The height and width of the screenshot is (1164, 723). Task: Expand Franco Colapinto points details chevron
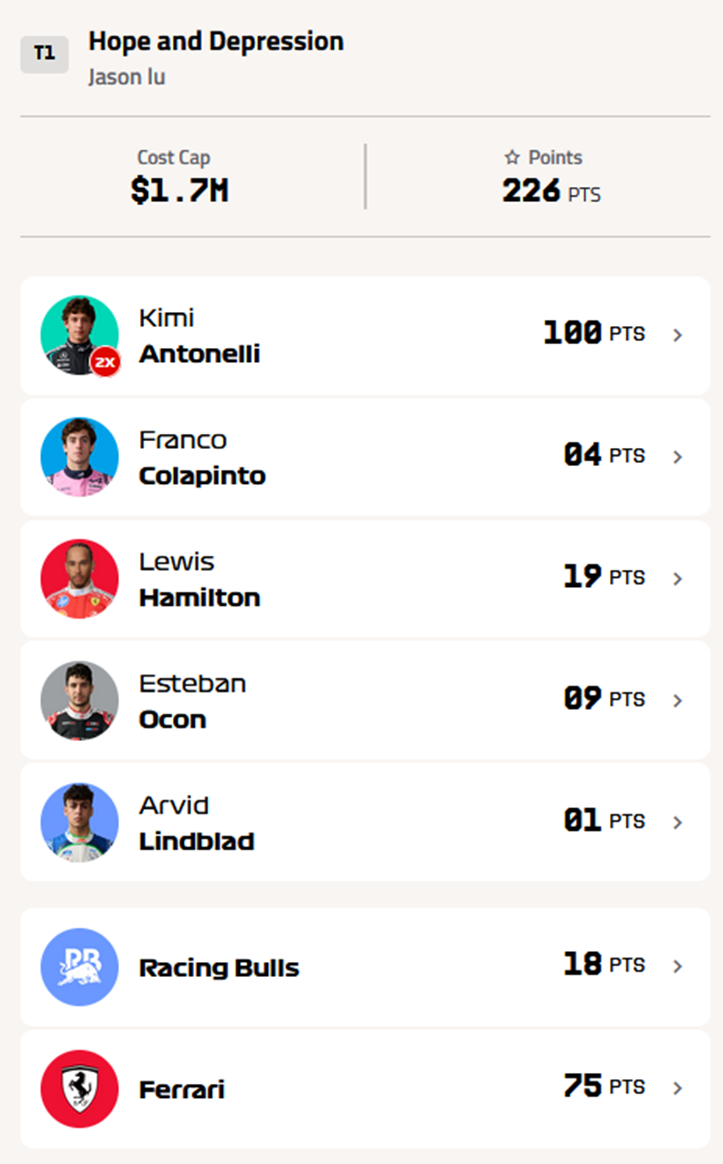point(678,457)
